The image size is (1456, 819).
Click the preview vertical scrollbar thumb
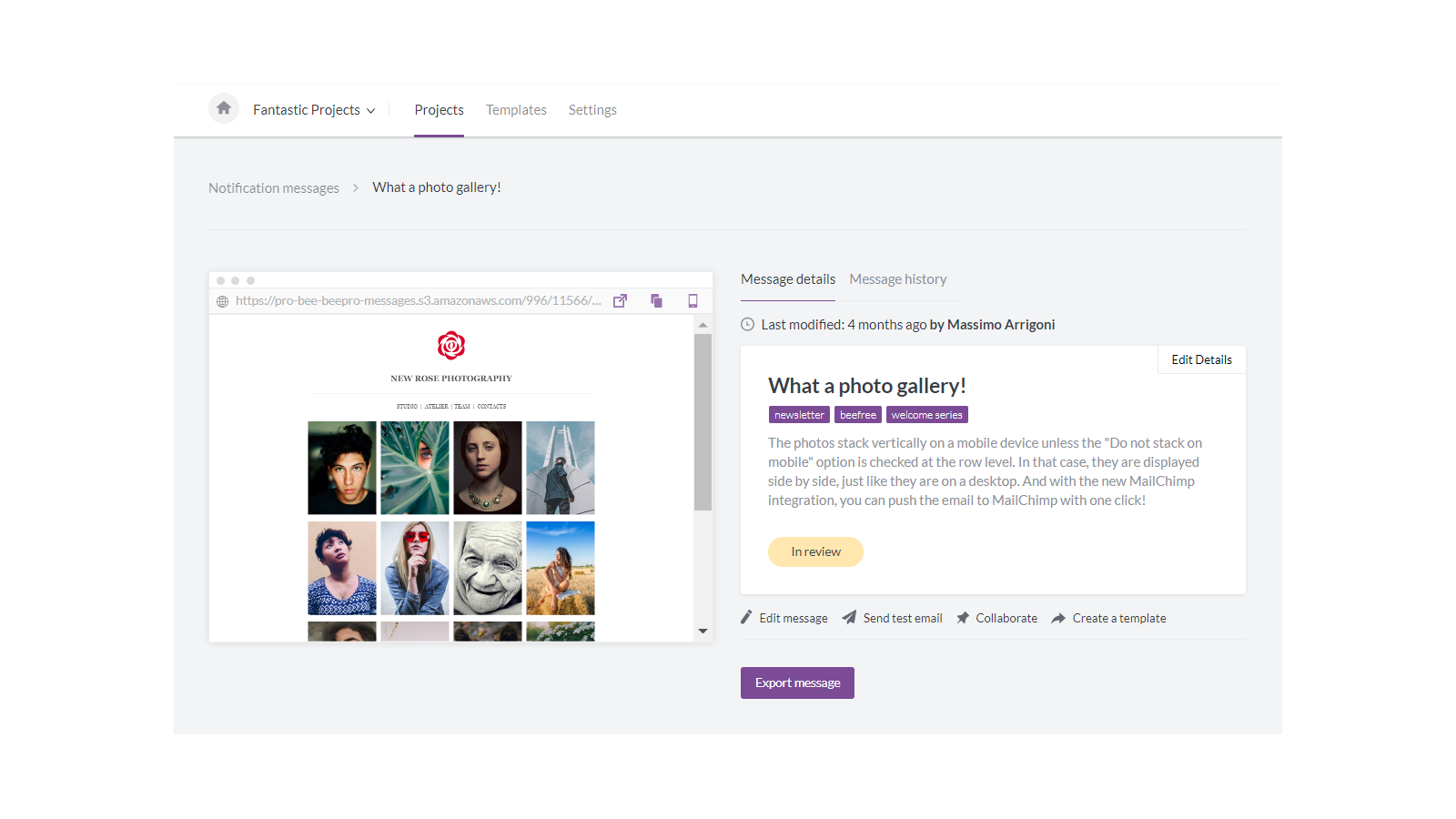click(703, 422)
